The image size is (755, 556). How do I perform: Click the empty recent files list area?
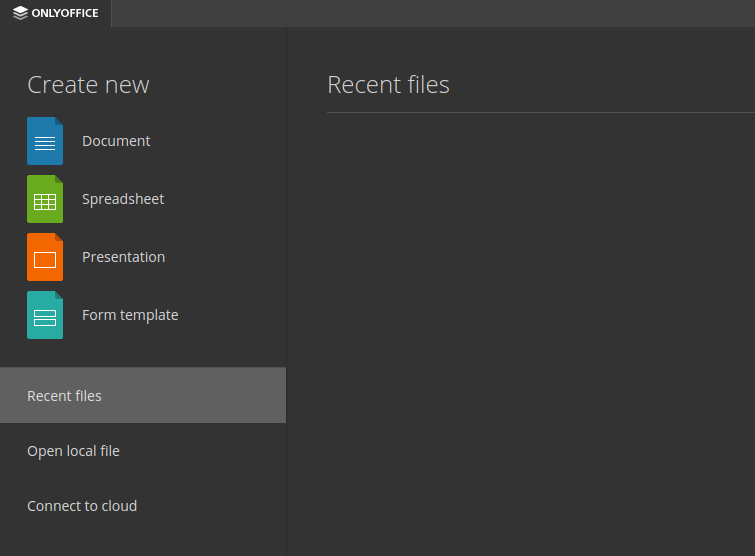point(541,334)
